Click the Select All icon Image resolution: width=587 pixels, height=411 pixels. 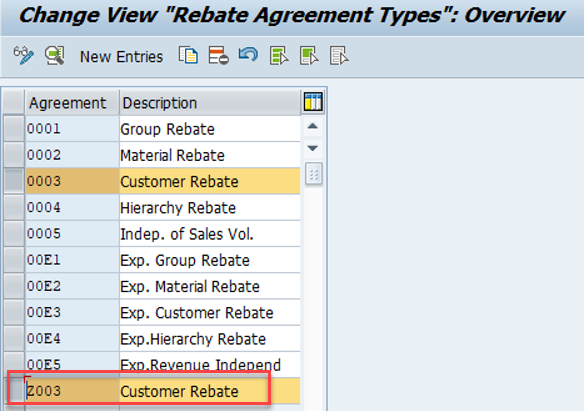click(x=279, y=56)
